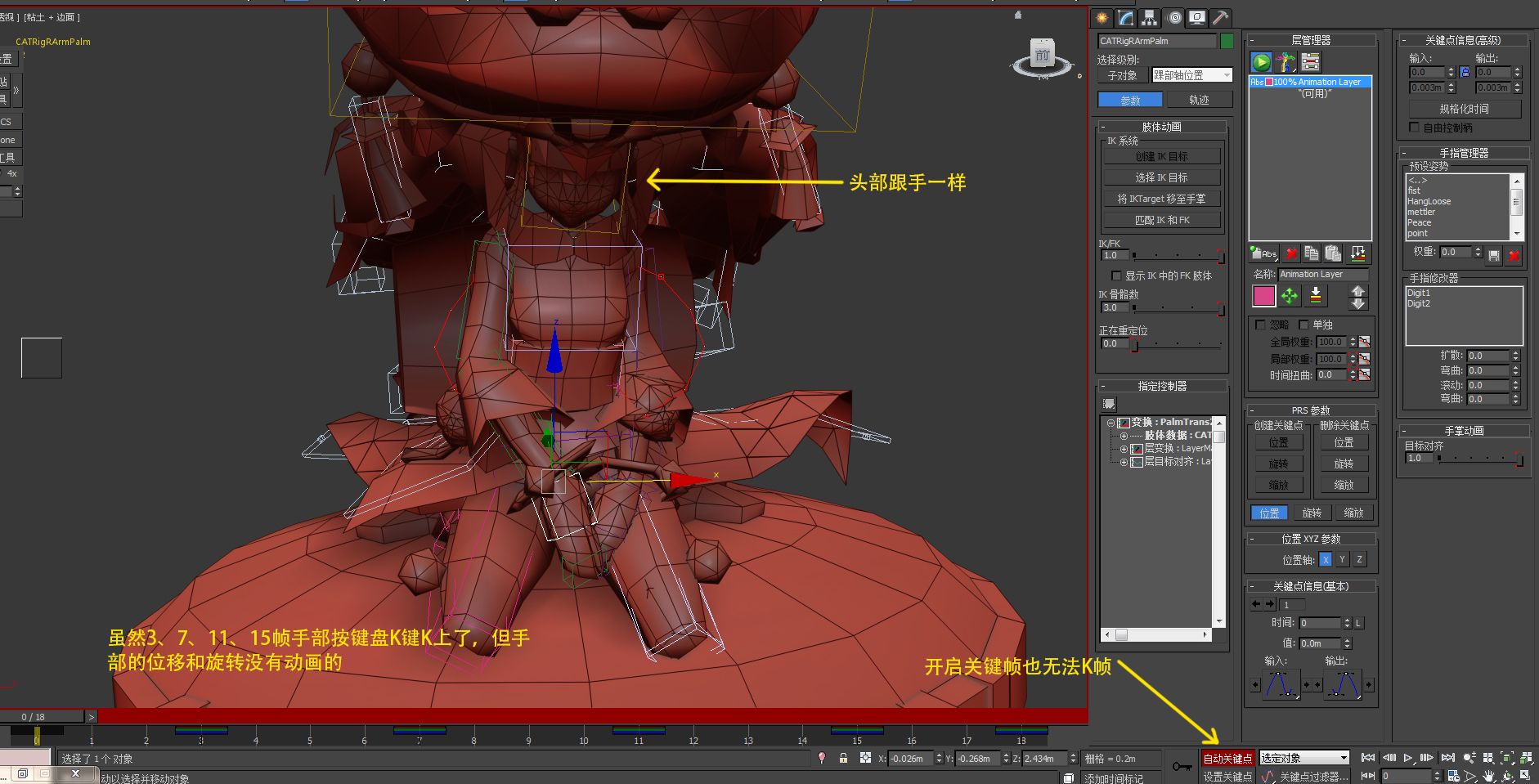Select the 缩放 PRS tab button
The height and width of the screenshot is (784, 1539).
pyautogui.click(x=1353, y=513)
